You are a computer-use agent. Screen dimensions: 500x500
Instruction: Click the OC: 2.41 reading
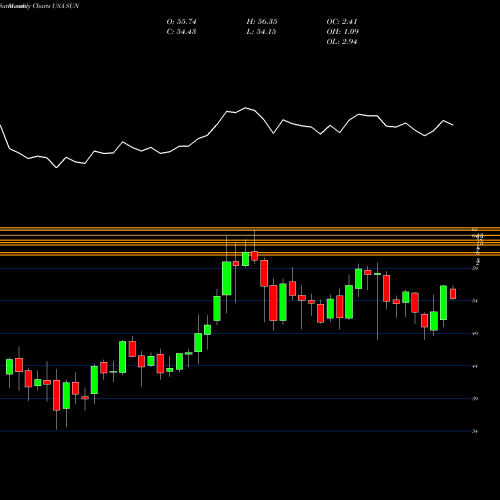click(342, 22)
